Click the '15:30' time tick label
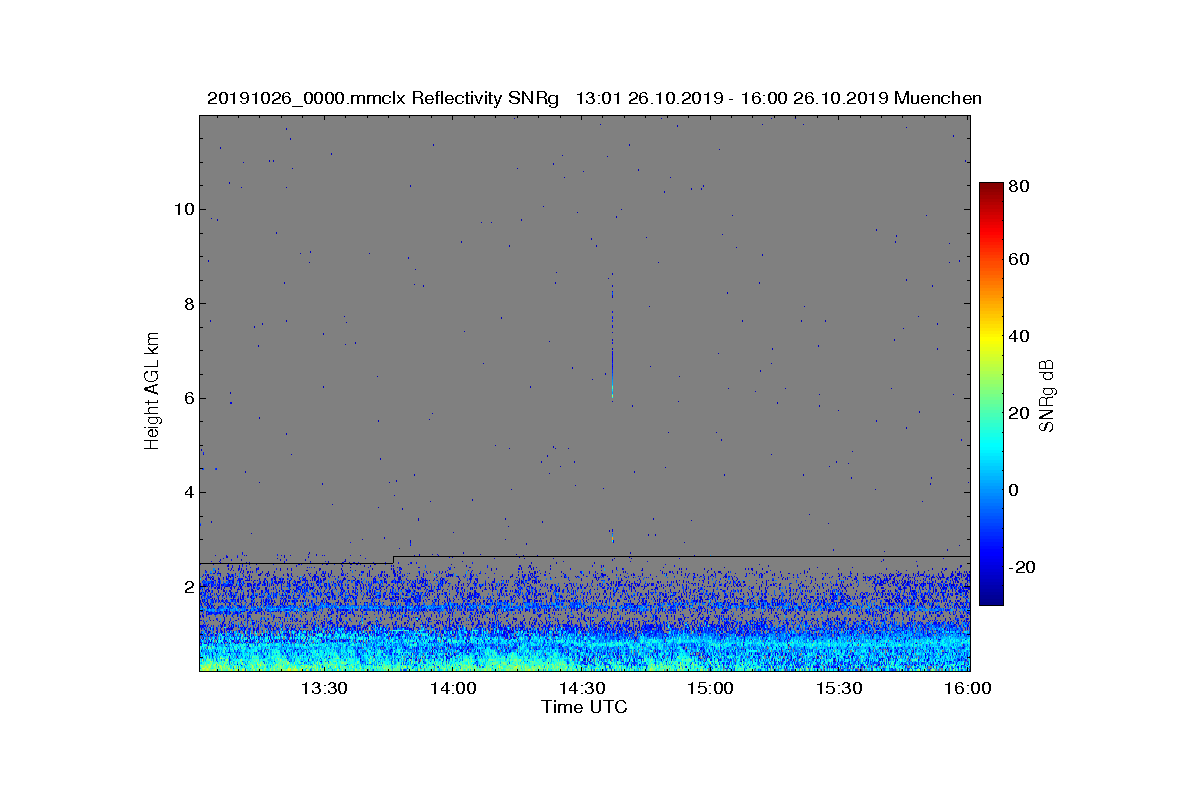 840,688
